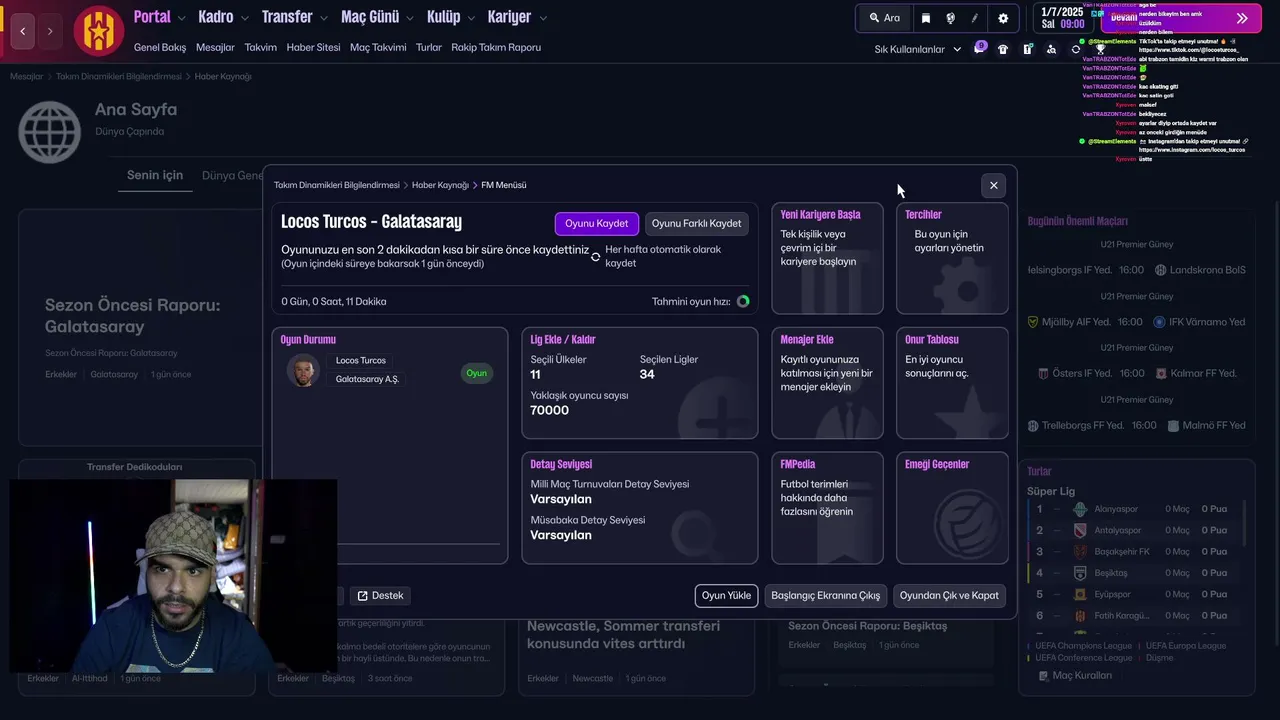Click Başlangıç Ekranına Çıkış button
The width and height of the screenshot is (1280, 720).
pyautogui.click(x=826, y=595)
